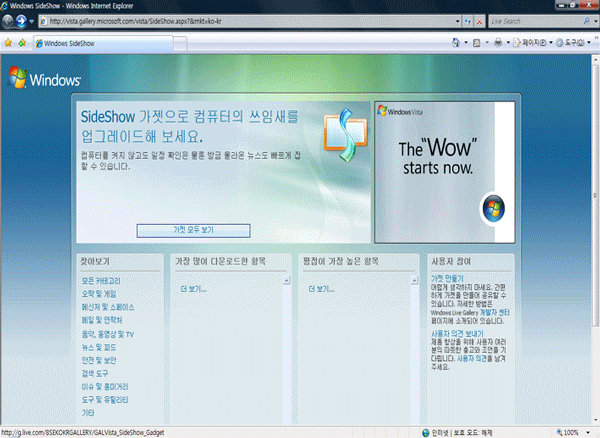
Task: Click the 사용자 참여 panel heading
Action: tap(451, 262)
